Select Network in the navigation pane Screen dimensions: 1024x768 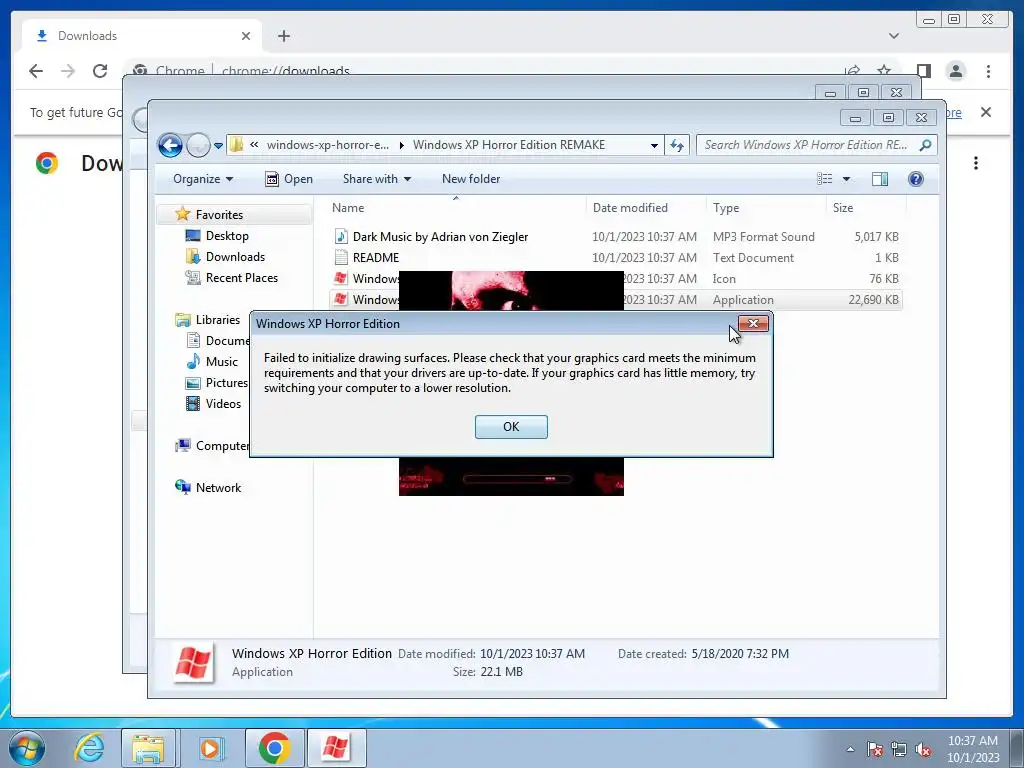click(218, 488)
